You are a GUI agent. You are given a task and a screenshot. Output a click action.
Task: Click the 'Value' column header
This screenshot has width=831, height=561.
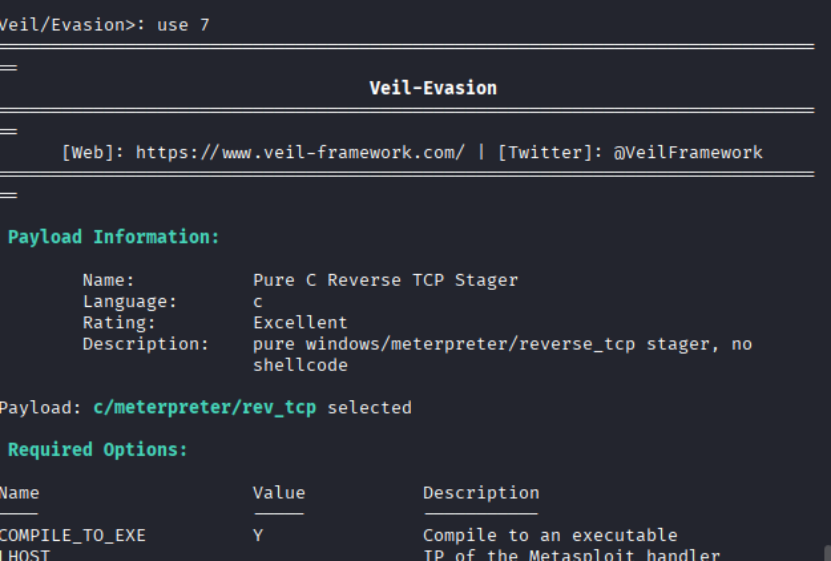279,493
